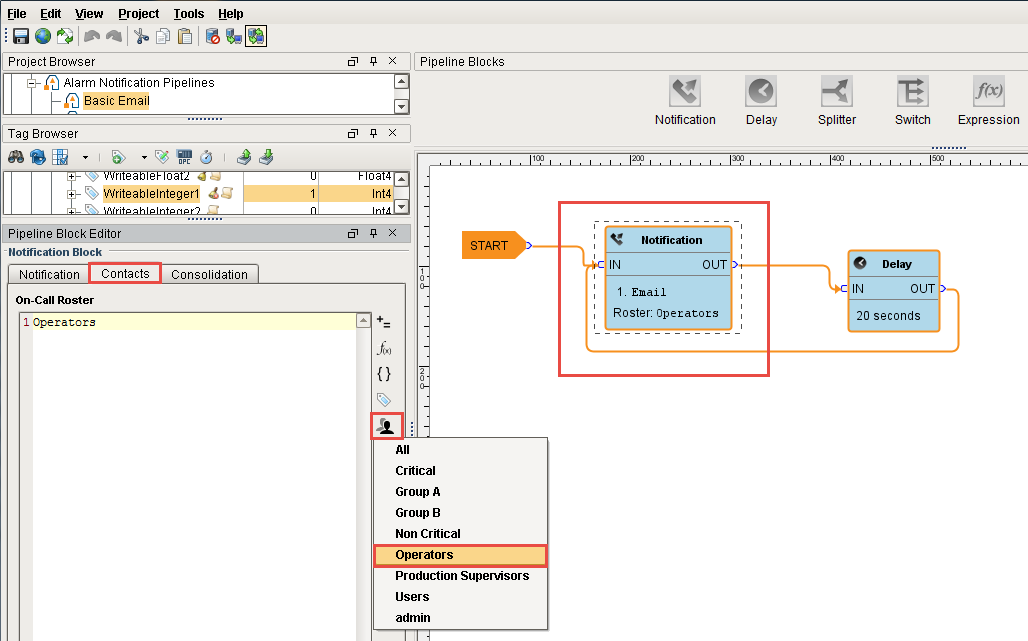Viewport: 1028px width, 641px height.
Task: Collapse Alarm Notification Pipelines tree node
Action: pos(32,83)
